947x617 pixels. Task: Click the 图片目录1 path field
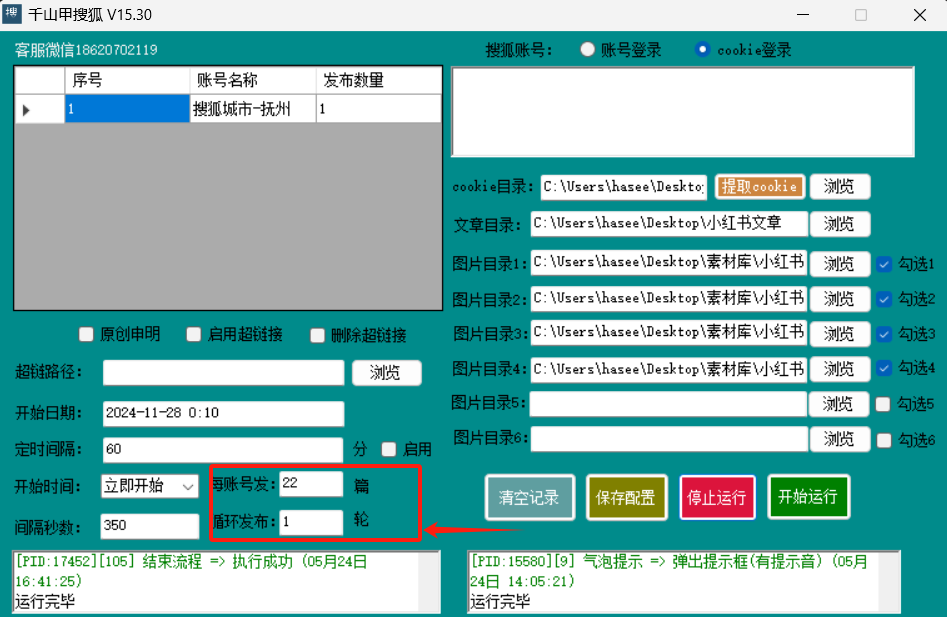(x=669, y=263)
